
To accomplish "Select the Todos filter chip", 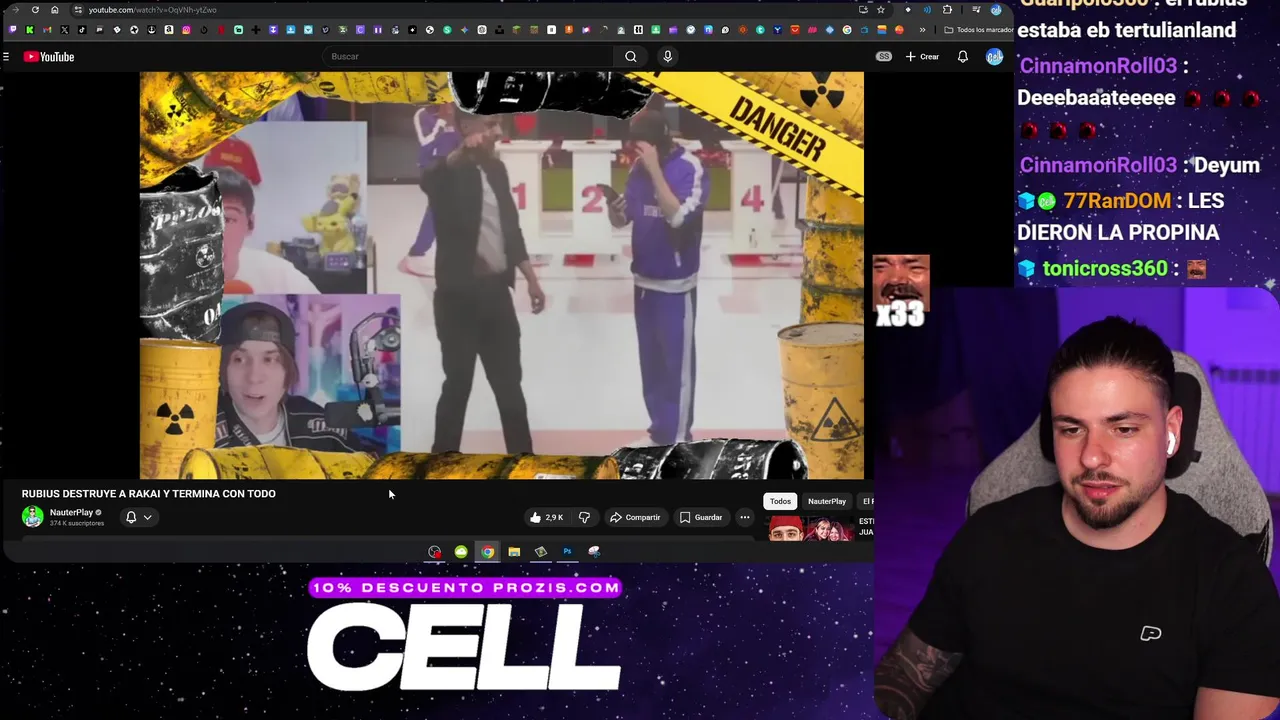I will 780,501.
